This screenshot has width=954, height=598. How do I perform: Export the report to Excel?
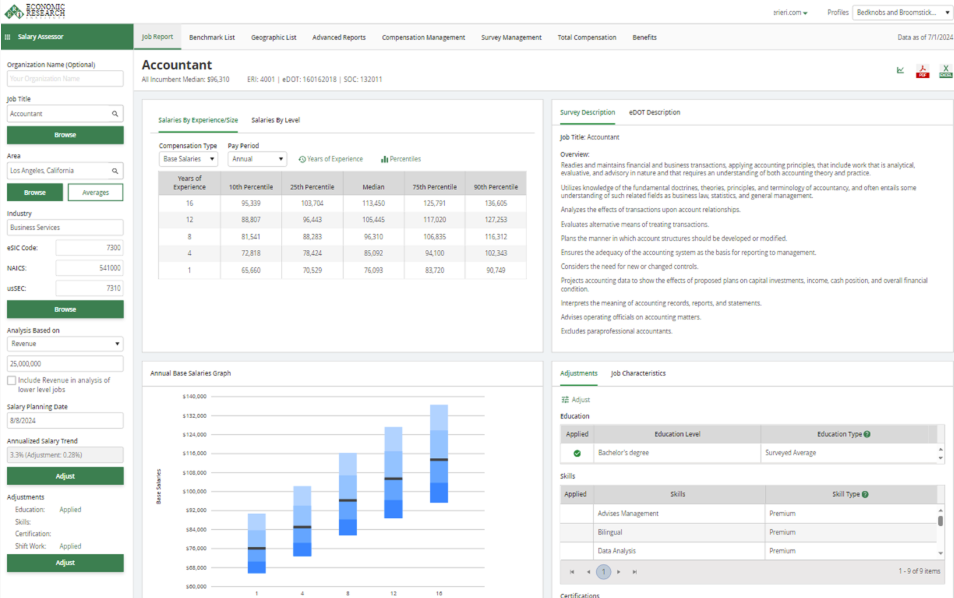pos(944,71)
